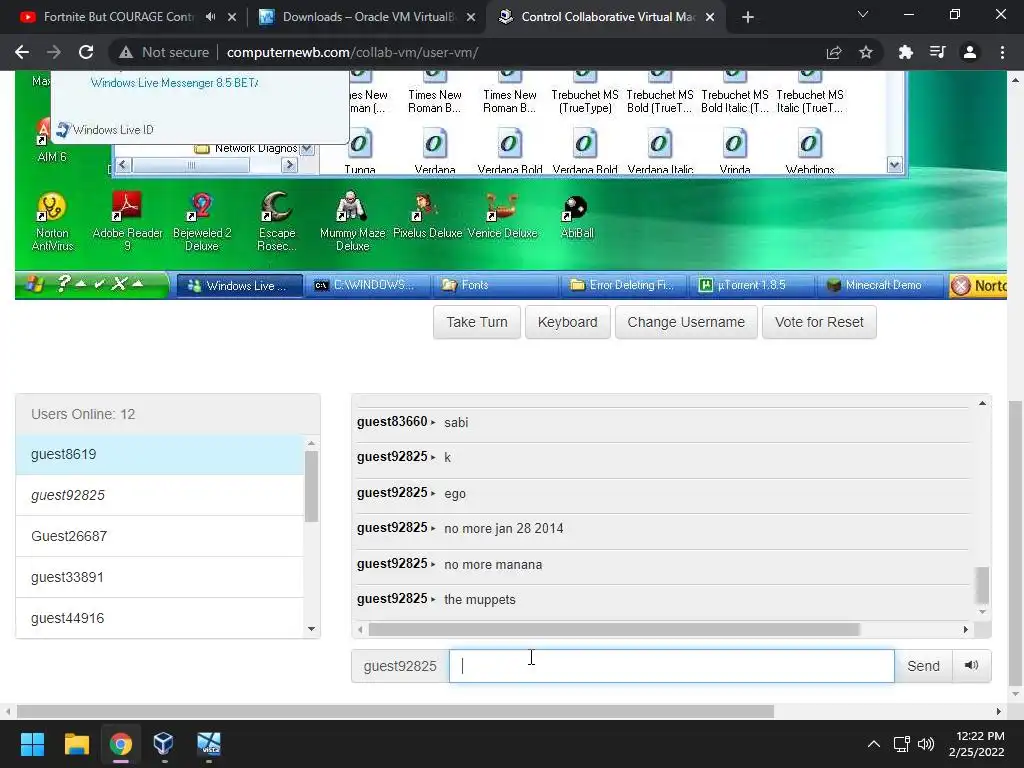The width and height of the screenshot is (1024, 768).
Task: Share this page icon in address bar
Action: click(833, 52)
